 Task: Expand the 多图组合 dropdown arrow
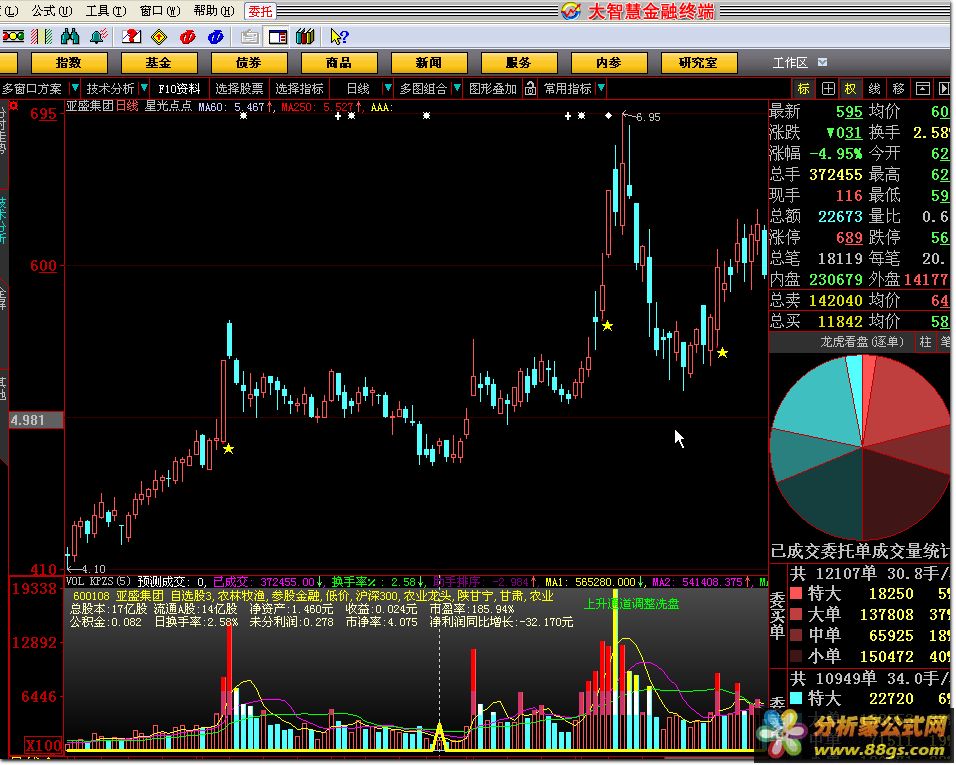point(457,88)
